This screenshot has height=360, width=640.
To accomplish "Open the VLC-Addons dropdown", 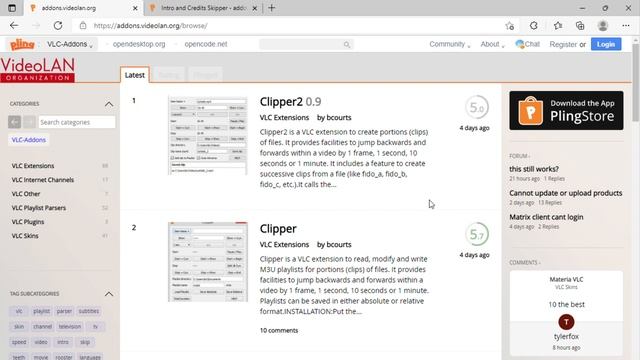I will coord(69,44).
